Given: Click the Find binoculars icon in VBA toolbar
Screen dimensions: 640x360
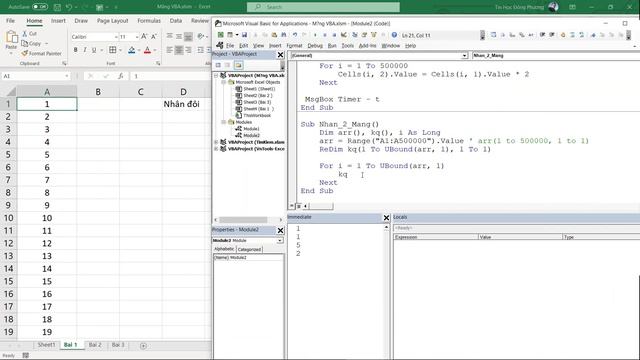Looking at the screenshot, I should [284, 35].
